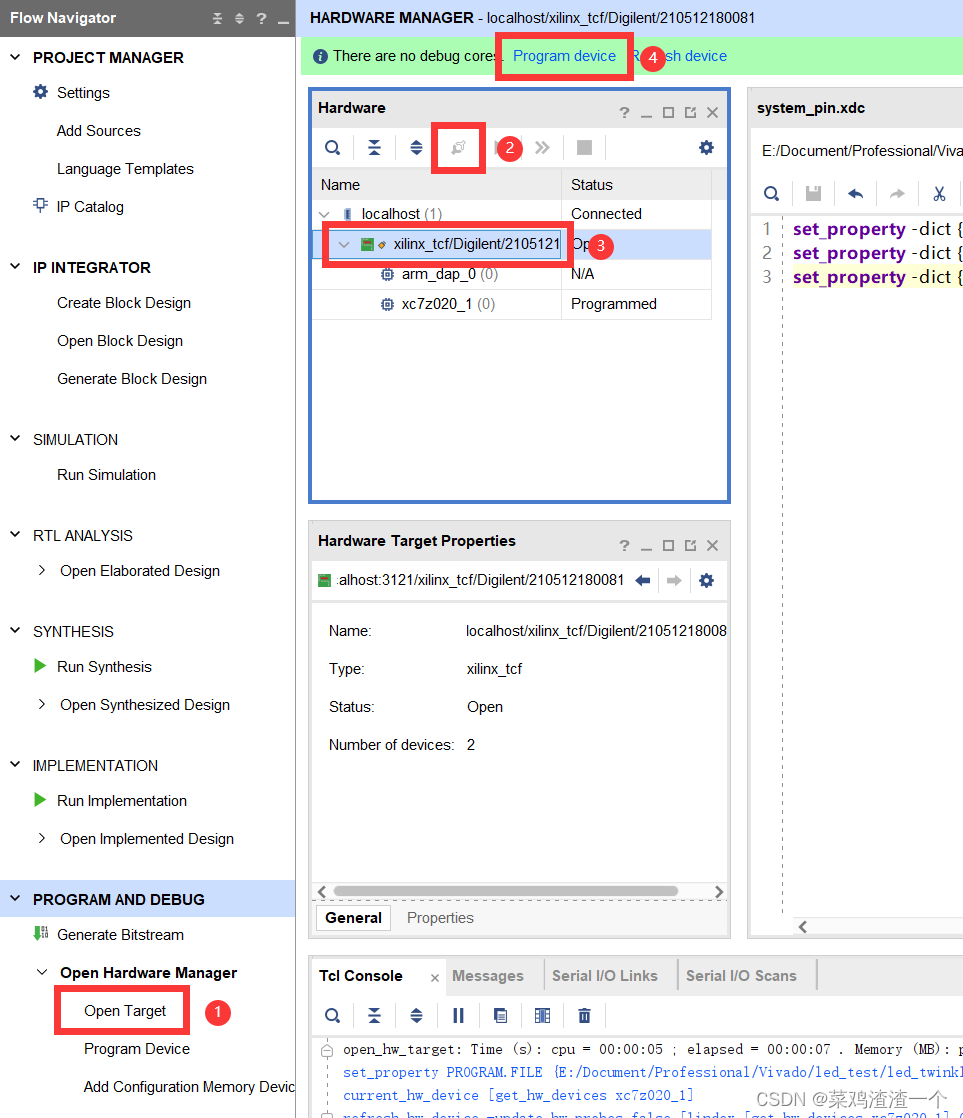The image size is (963, 1118).
Task: Click the IP Catalog icon
Action: 41,205
